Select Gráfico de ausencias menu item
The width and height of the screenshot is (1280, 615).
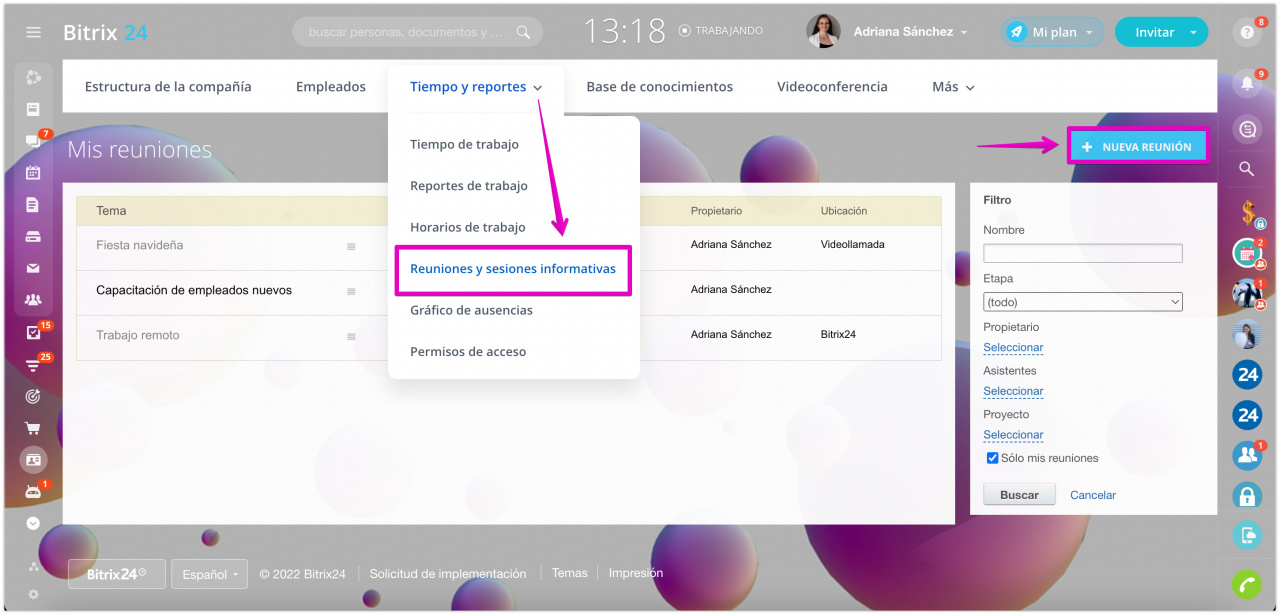(x=471, y=310)
